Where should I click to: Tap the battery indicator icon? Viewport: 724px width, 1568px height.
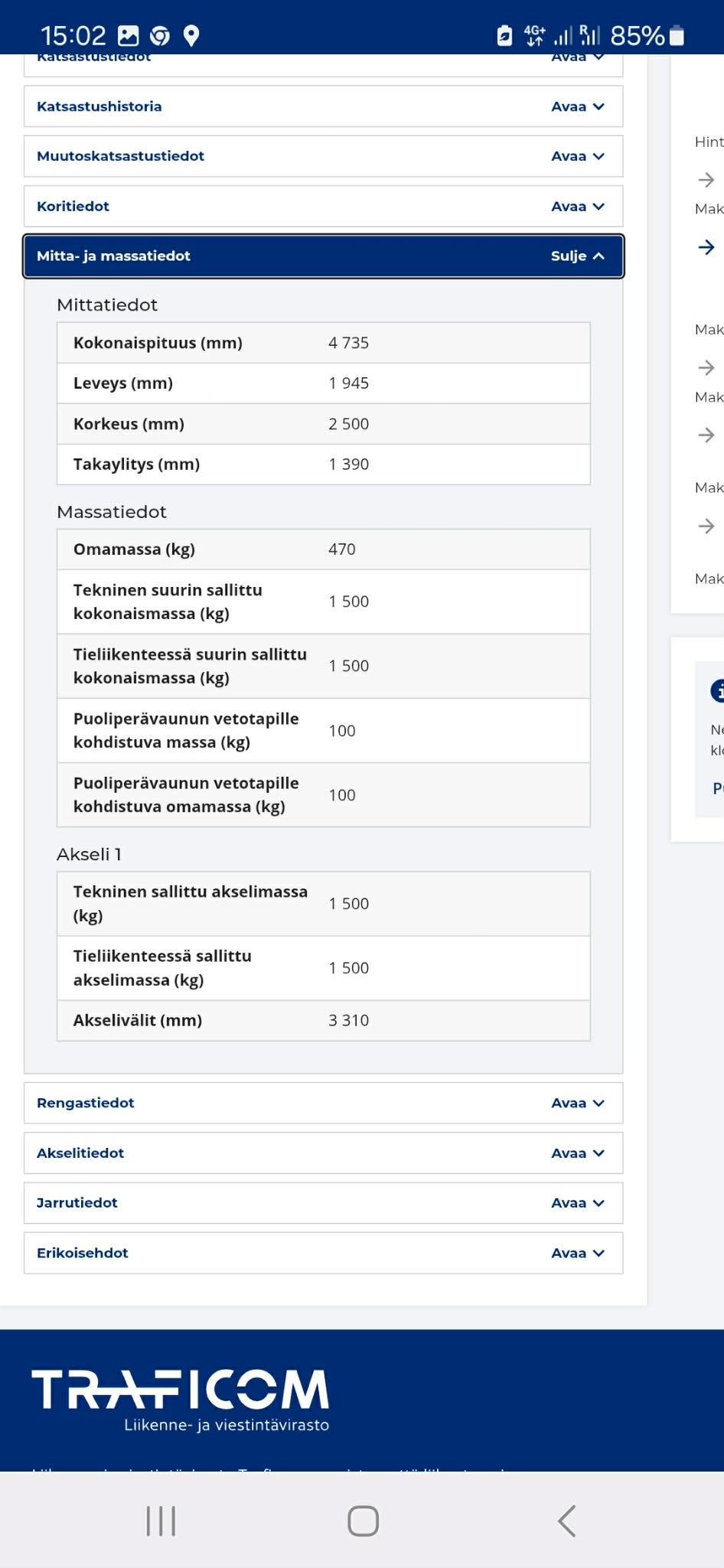tap(677, 35)
